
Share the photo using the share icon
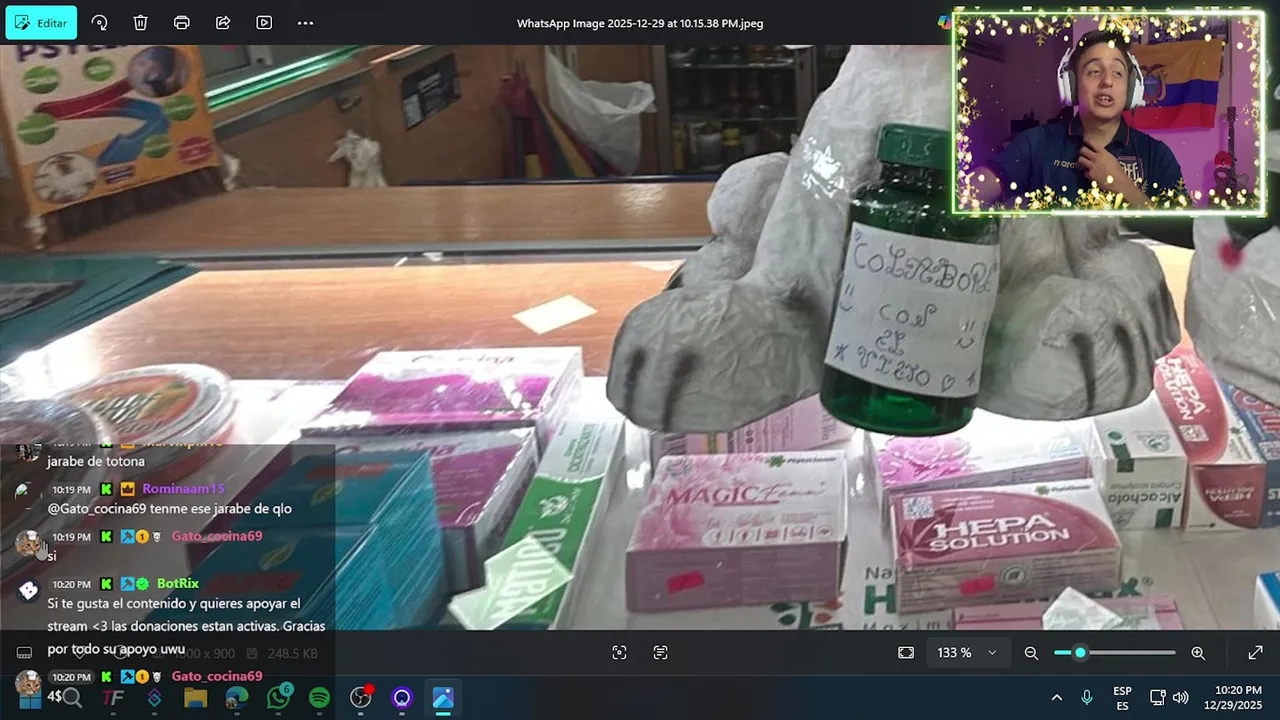click(x=223, y=23)
